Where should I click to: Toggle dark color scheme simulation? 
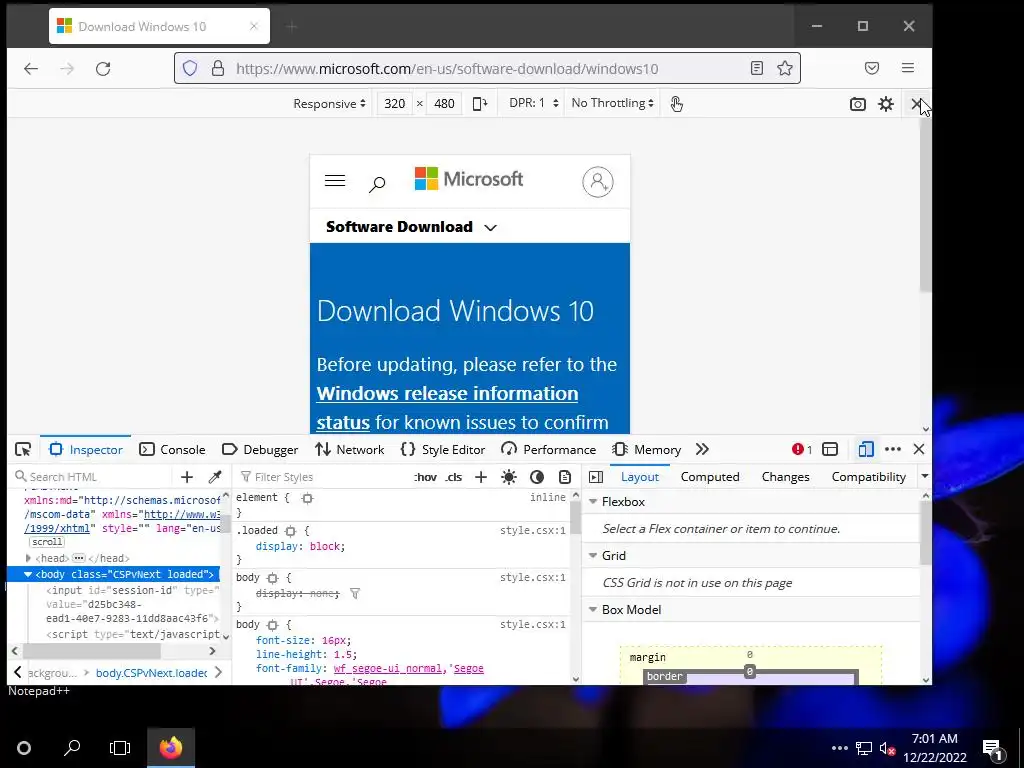(537, 477)
